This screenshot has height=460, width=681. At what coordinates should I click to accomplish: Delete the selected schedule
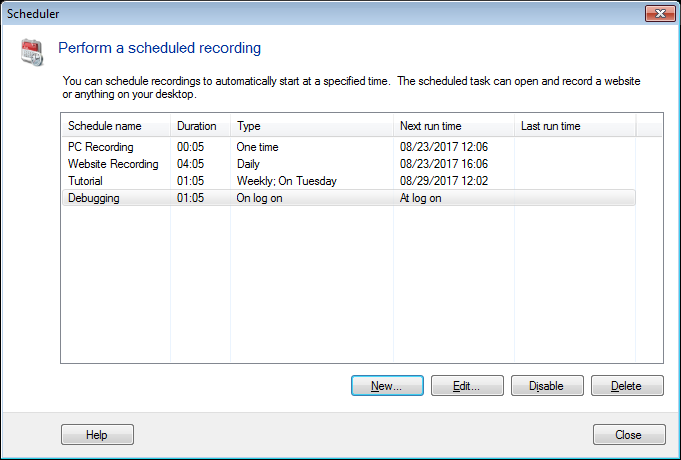[x=628, y=386]
